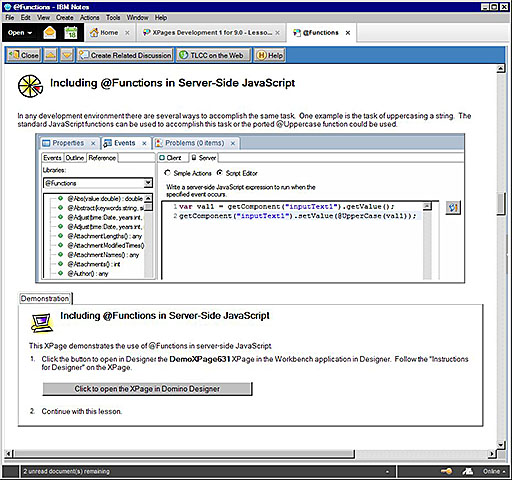The height and width of the screenshot is (480, 512).
Task: Click the document vertical scrollbar thumb
Action: click(501, 204)
